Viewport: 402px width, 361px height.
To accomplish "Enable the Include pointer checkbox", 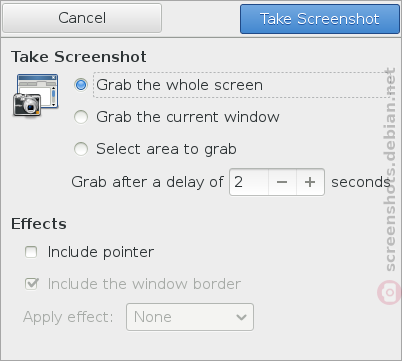I will pyautogui.click(x=31, y=252).
